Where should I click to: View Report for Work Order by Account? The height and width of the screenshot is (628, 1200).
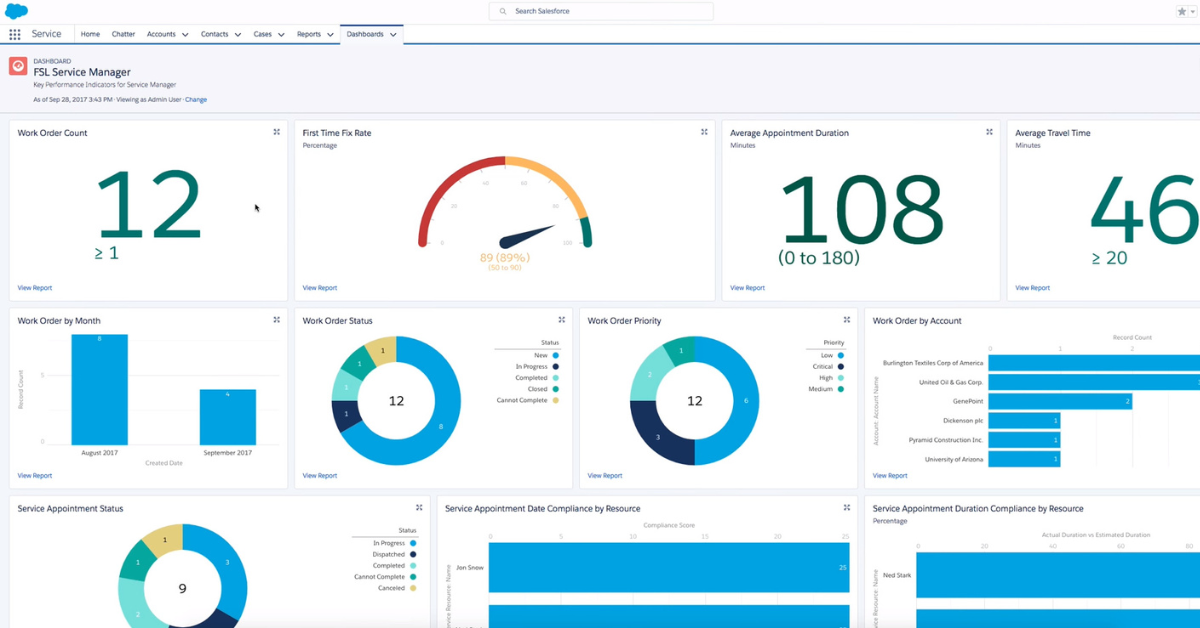890,476
